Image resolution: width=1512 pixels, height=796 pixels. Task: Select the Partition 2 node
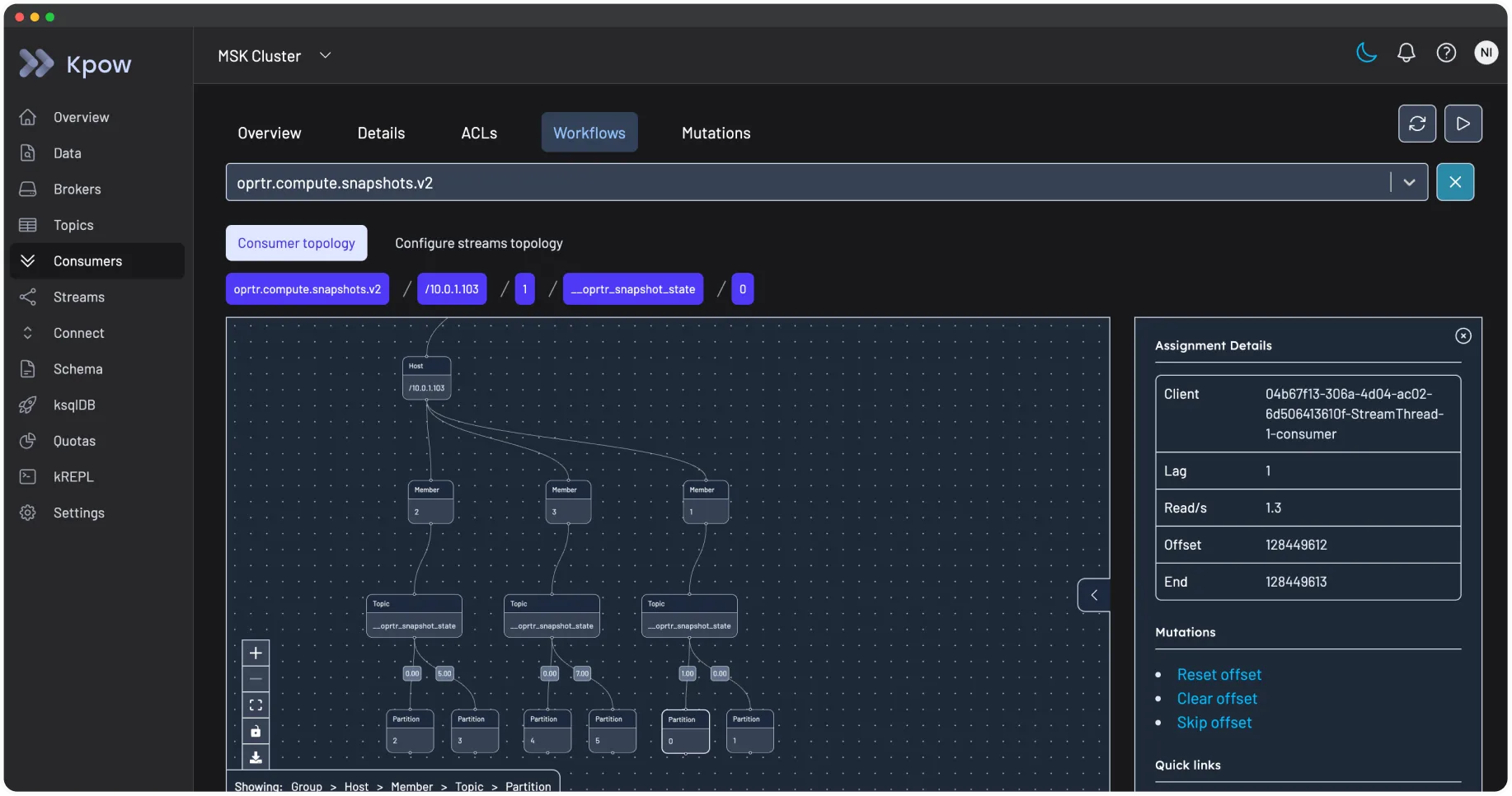(x=411, y=731)
